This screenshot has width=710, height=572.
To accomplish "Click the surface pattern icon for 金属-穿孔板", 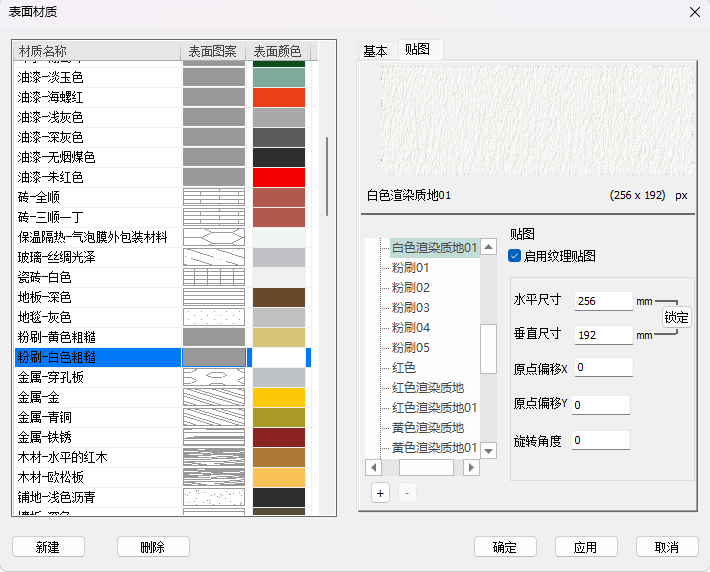I will point(214,377).
